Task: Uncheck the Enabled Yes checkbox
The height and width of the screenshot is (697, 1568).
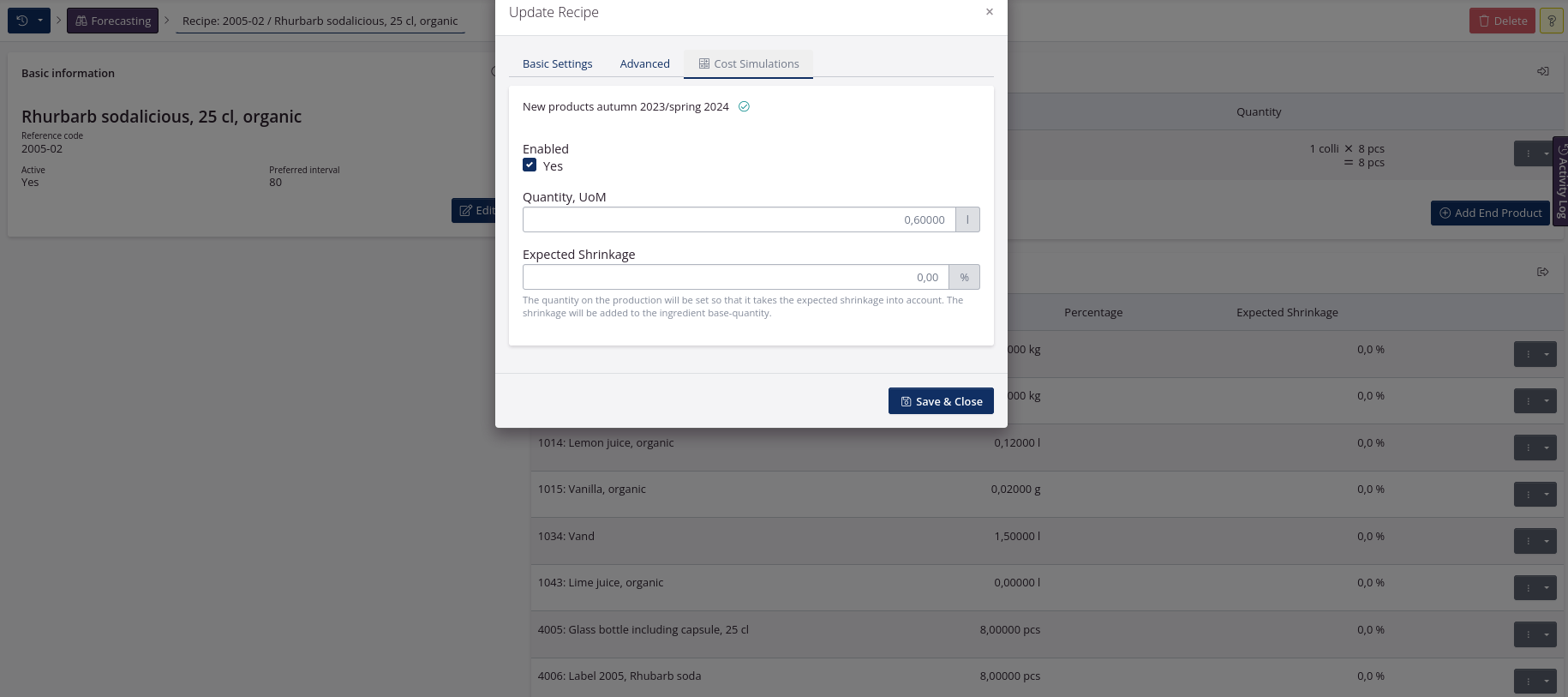Action: [530, 165]
